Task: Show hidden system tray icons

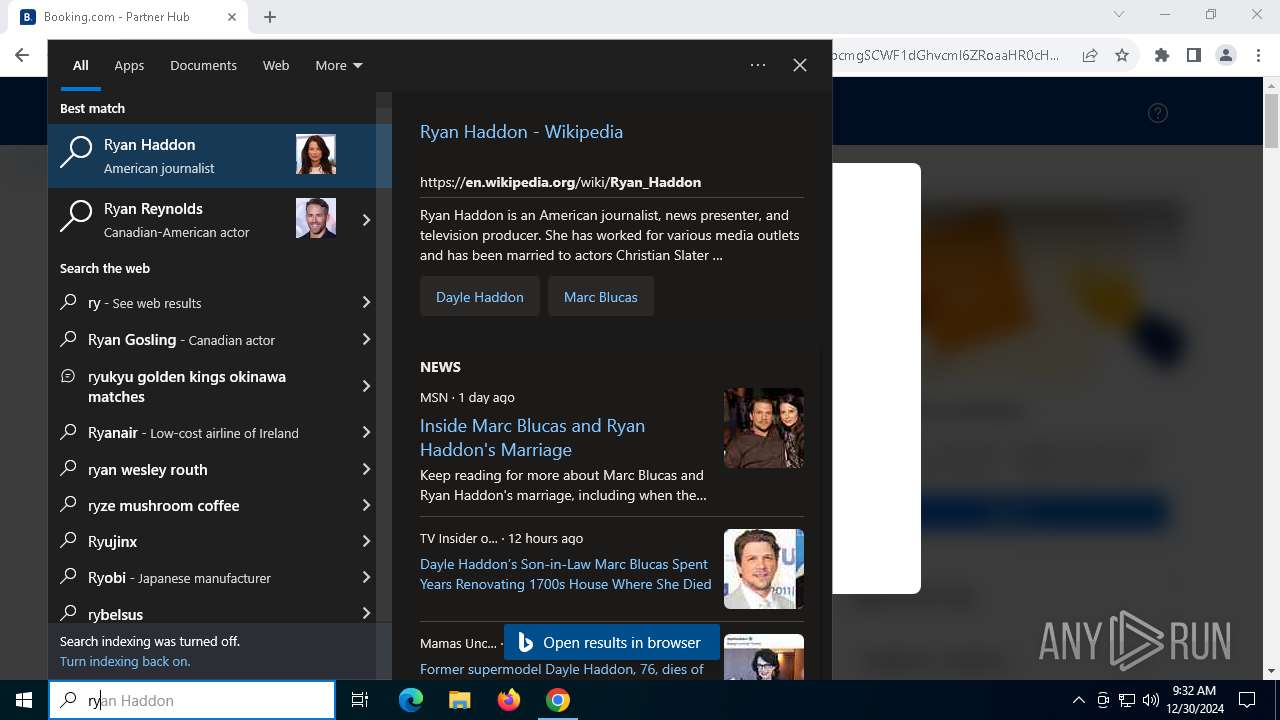Action: [x=1078, y=700]
